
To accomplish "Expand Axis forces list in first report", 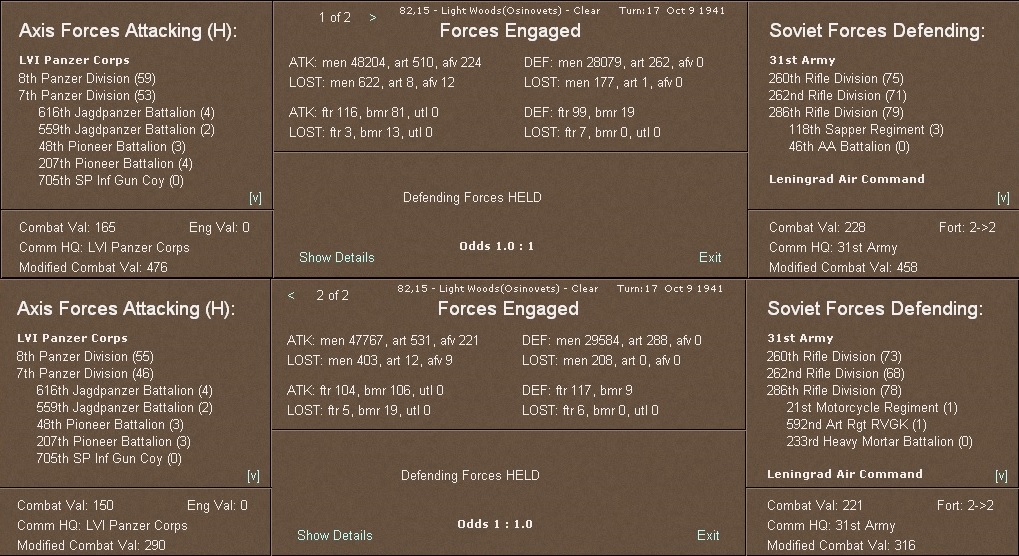I will [x=255, y=198].
